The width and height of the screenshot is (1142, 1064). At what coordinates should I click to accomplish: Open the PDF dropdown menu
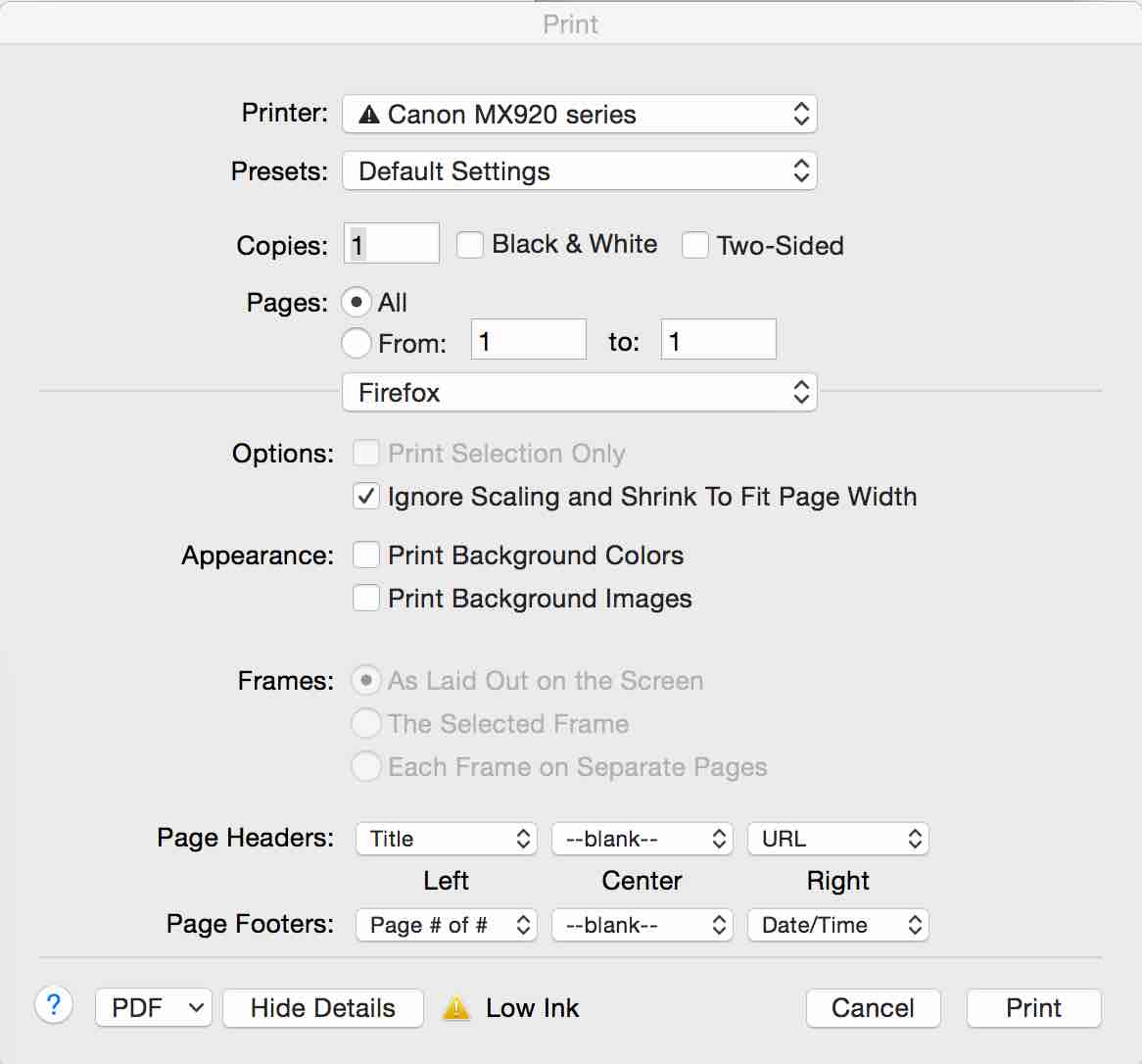tap(153, 1007)
